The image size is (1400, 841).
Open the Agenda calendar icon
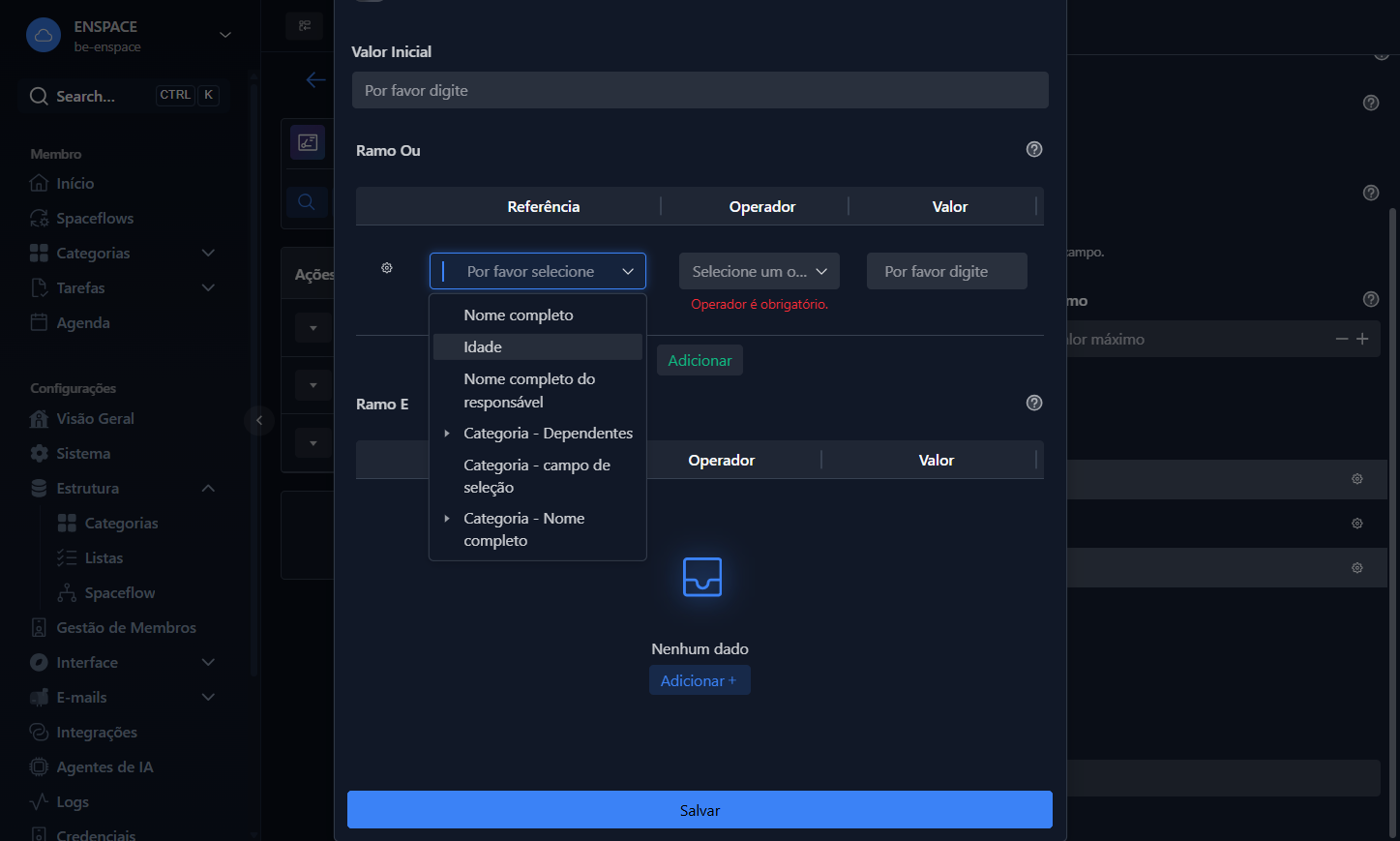tap(39, 322)
